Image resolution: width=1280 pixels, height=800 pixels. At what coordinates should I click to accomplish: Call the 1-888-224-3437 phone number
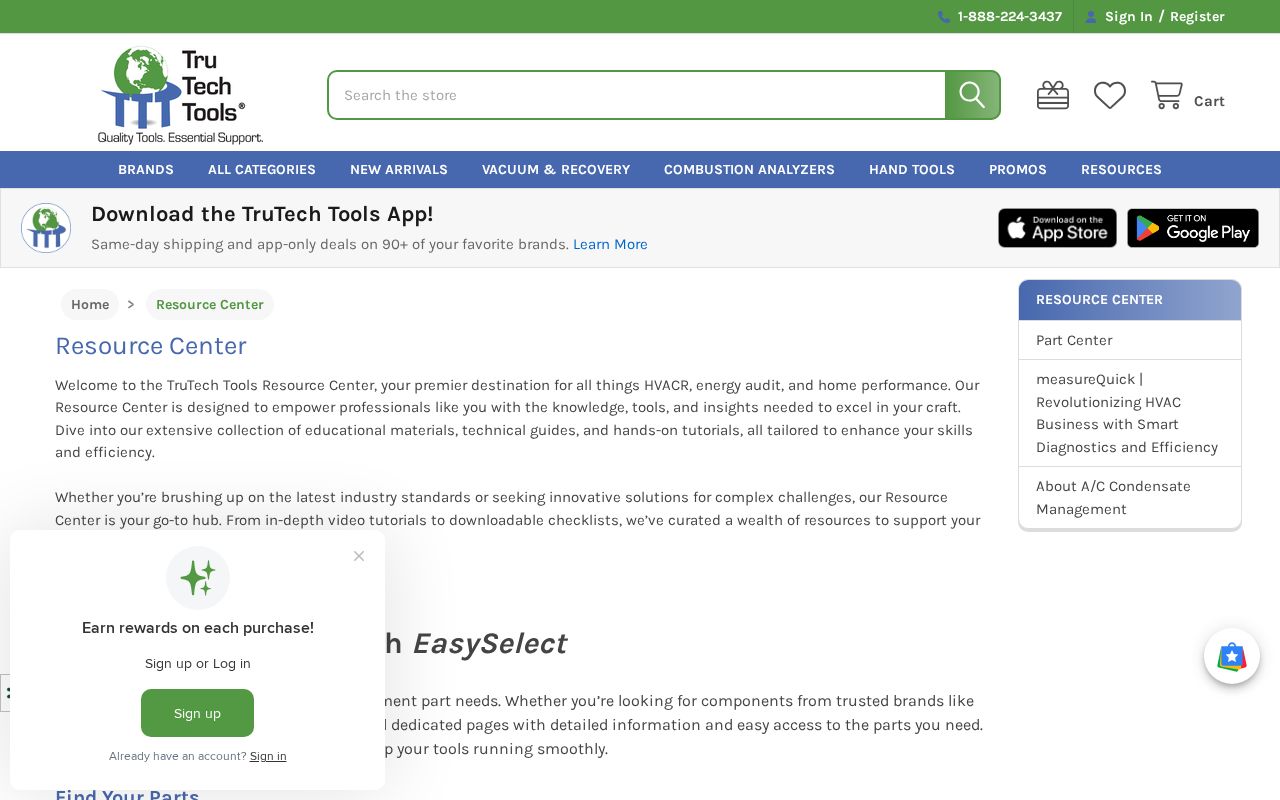1009,17
